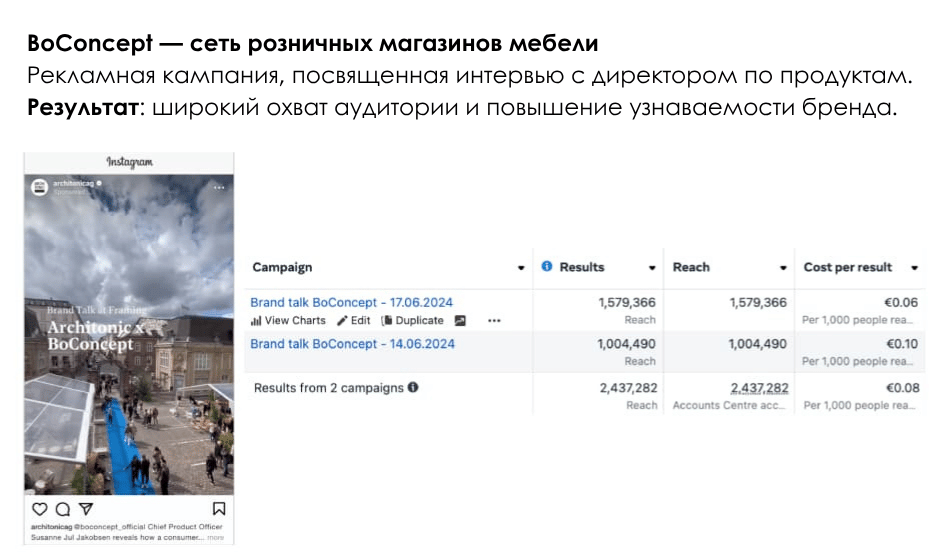Save the post with bookmark icon
Screen dimensions: 940x555
point(219,509)
